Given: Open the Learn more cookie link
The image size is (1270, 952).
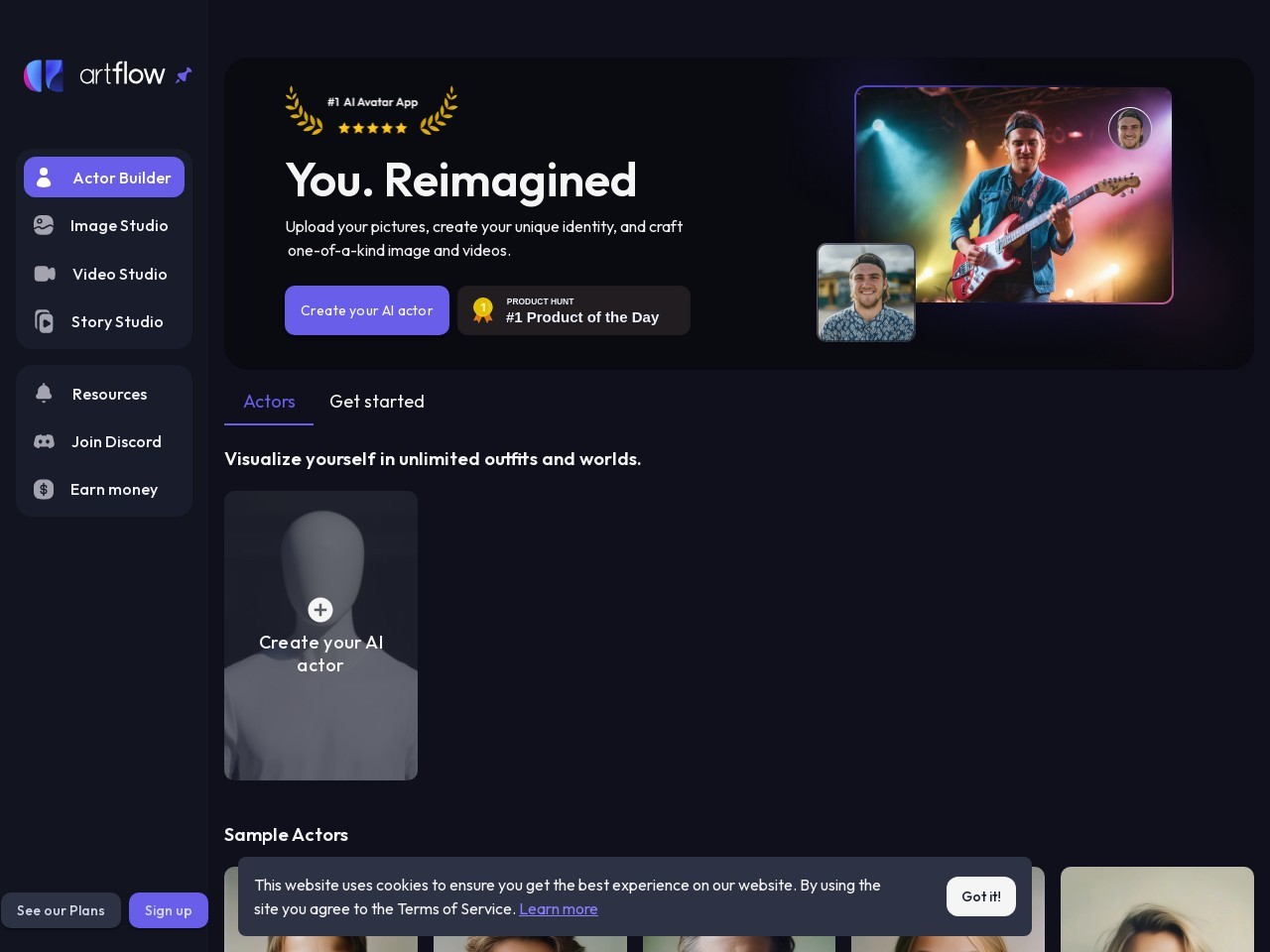Looking at the screenshot, I should coord(558,909).
